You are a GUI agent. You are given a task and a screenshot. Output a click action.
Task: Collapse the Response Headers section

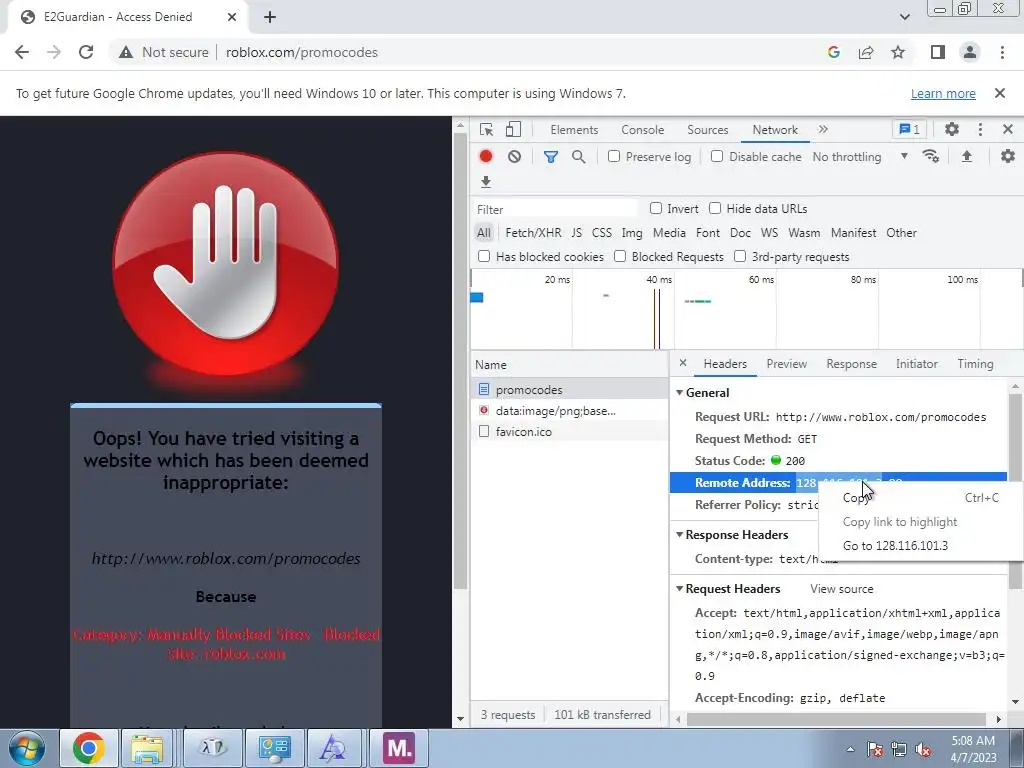click(x=679, y=535)
